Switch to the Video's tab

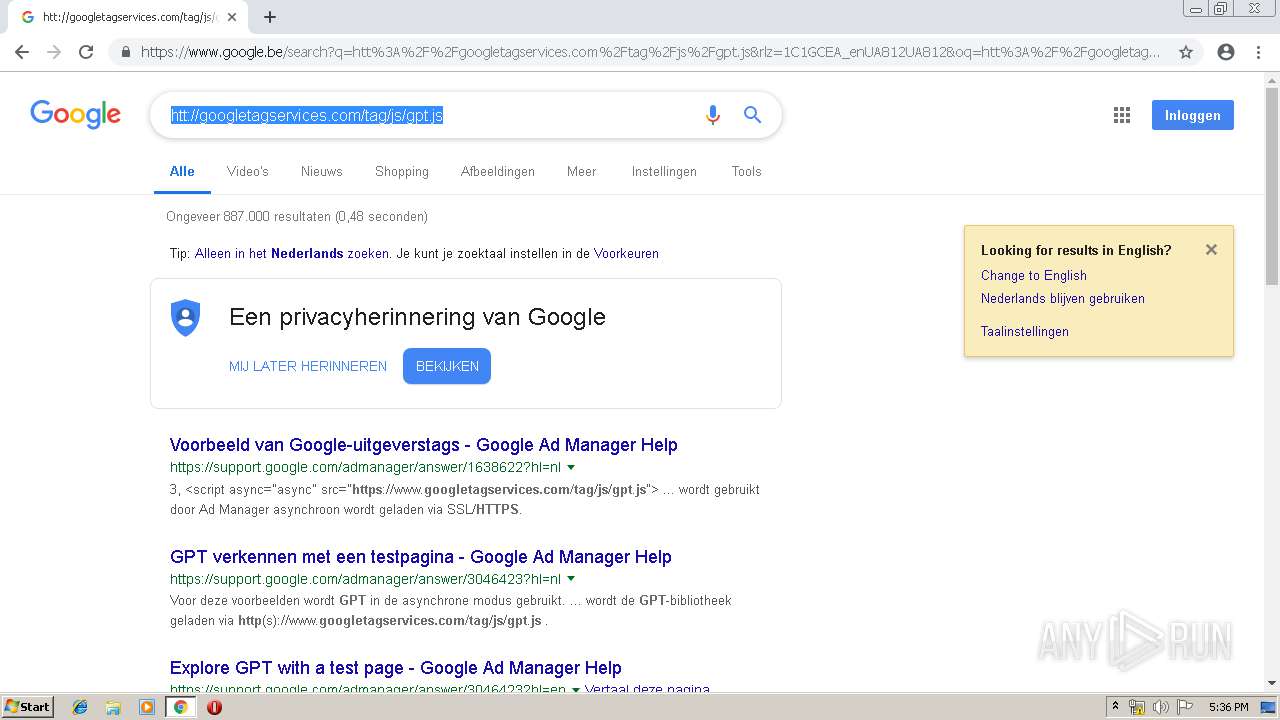coord(248,171)
